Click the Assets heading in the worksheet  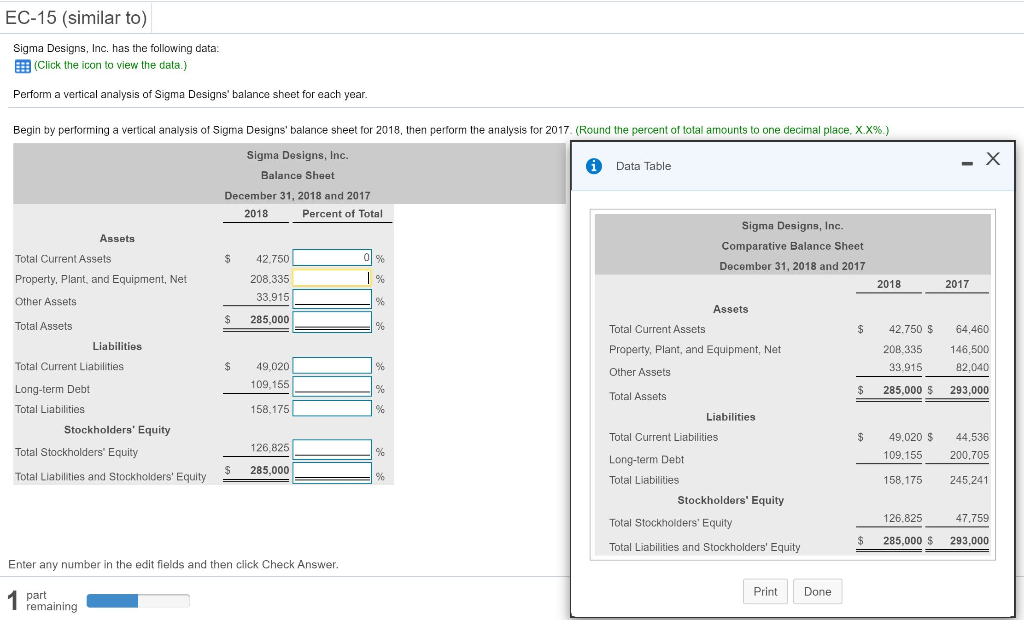coord(117,238)
